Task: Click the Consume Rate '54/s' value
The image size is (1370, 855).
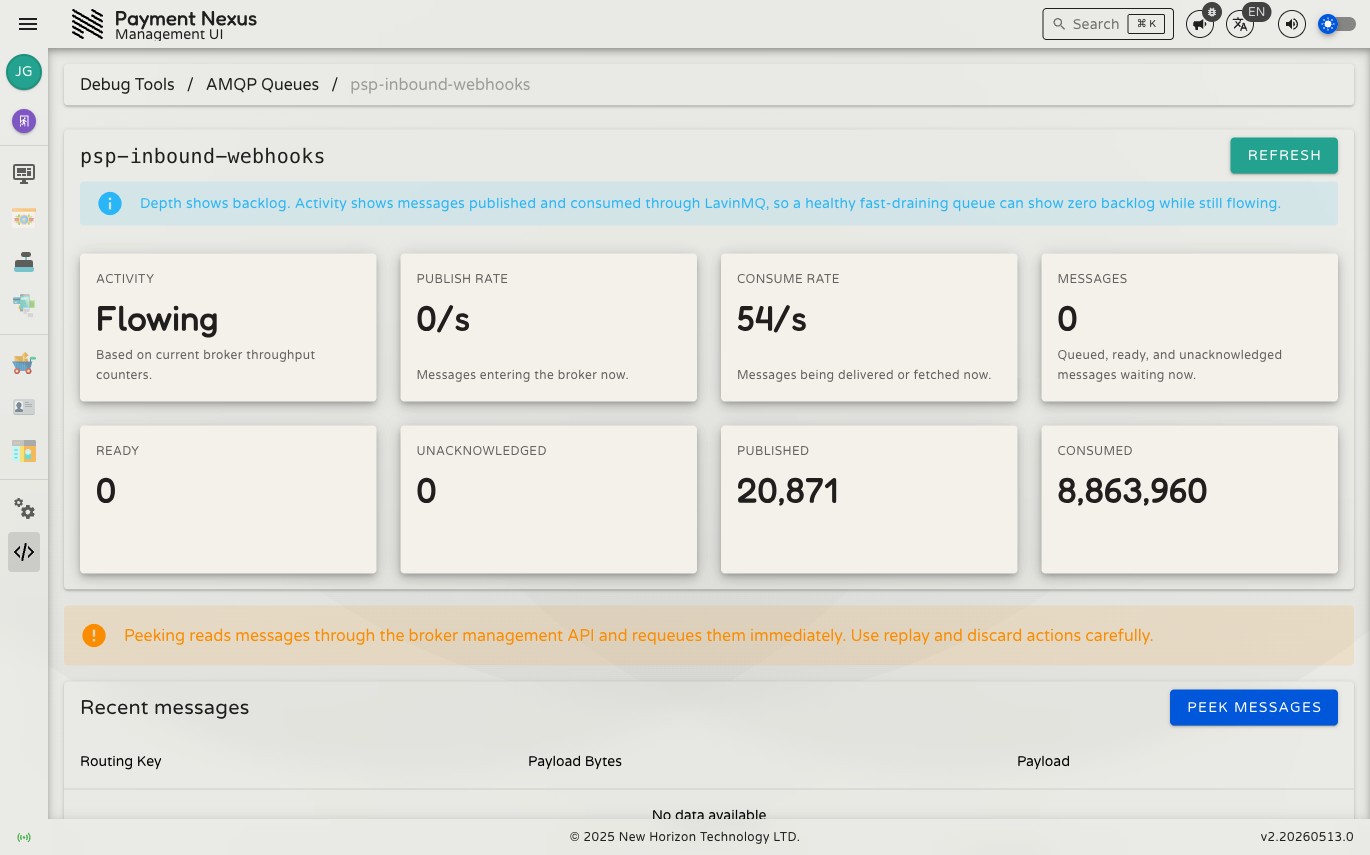Action: pos(772,319)
